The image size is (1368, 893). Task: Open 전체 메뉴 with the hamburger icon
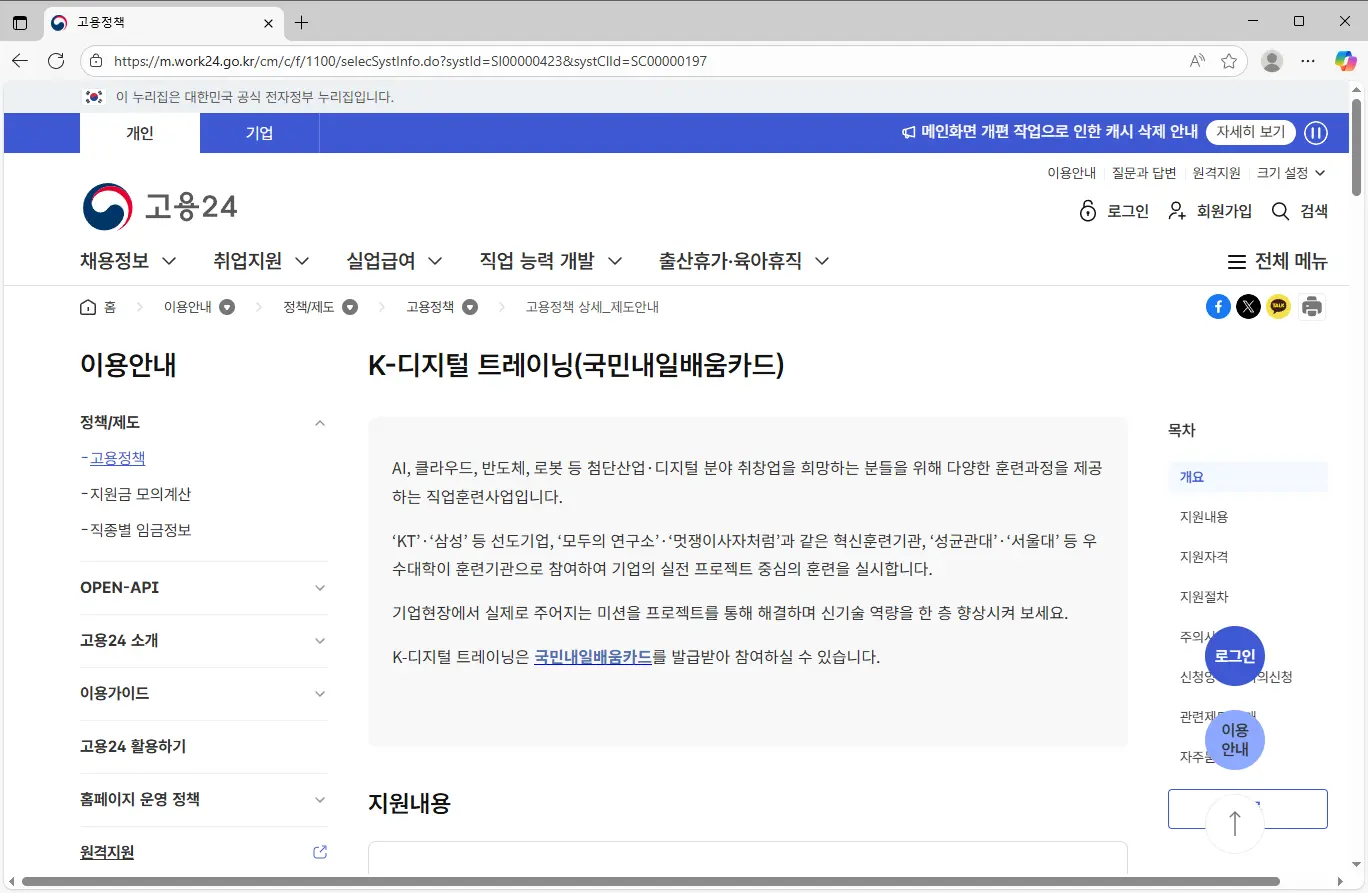(1236, 261)
